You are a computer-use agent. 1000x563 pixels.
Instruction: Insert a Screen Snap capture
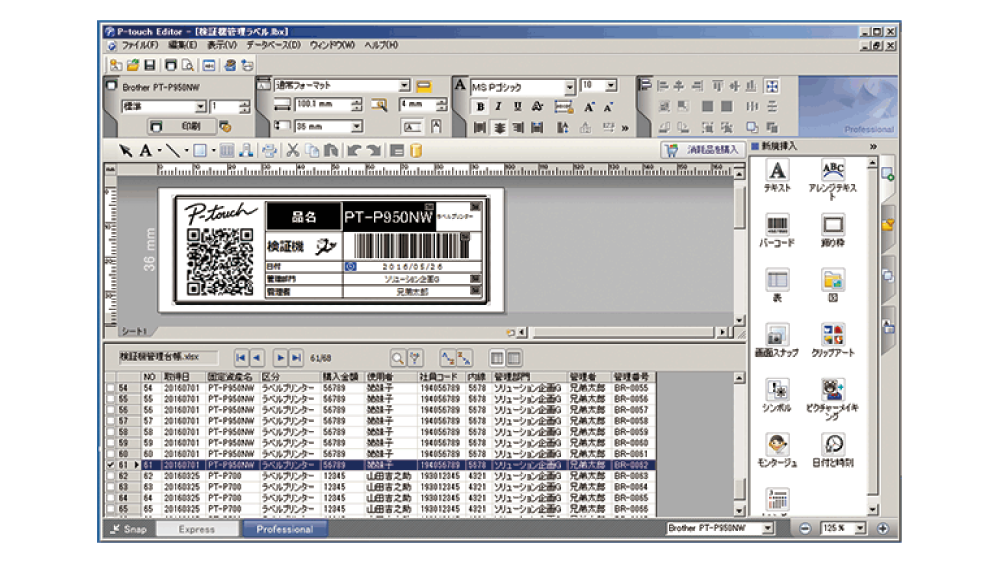[777, 340]
